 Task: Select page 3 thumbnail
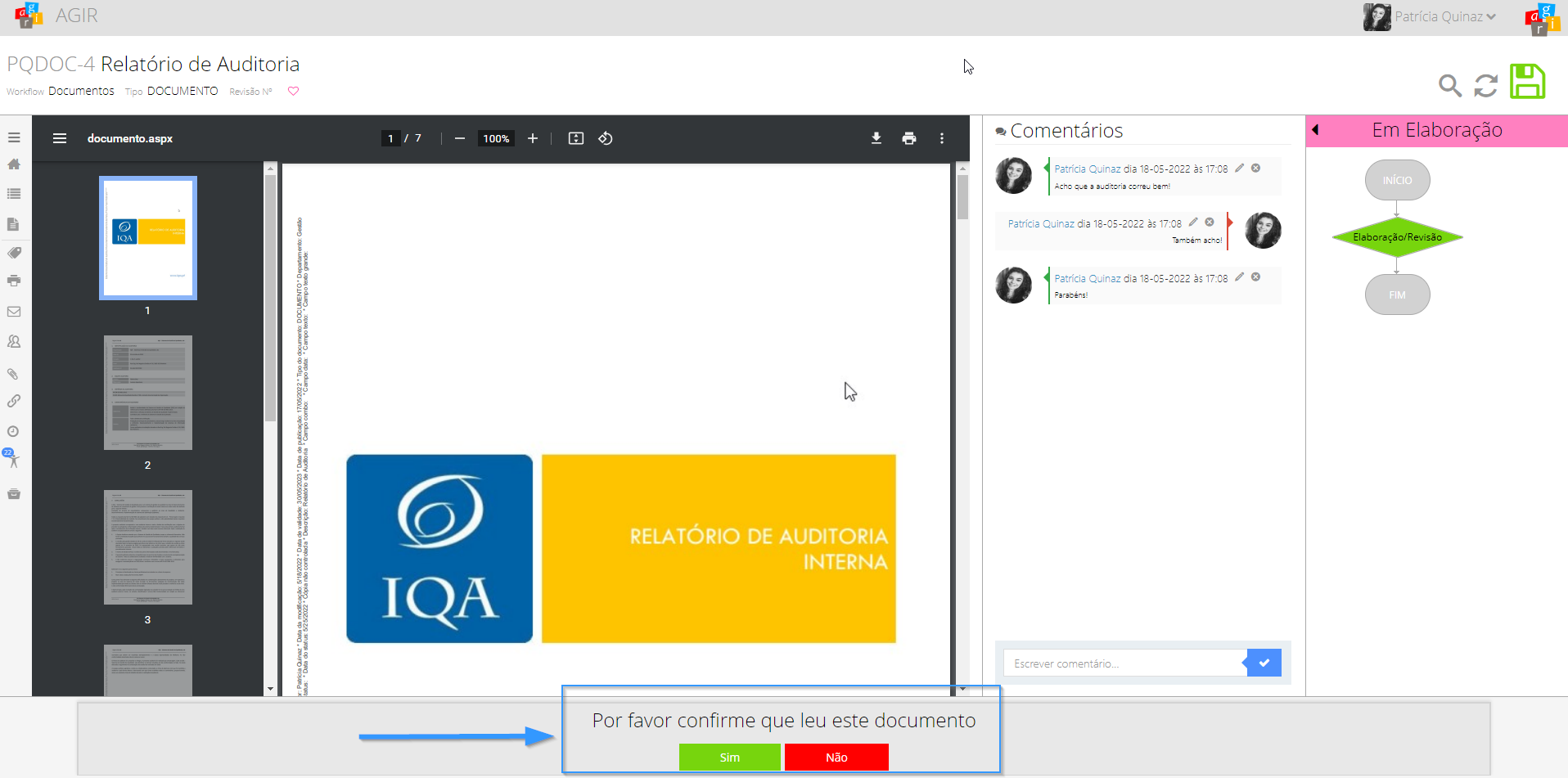coord(148,547)
